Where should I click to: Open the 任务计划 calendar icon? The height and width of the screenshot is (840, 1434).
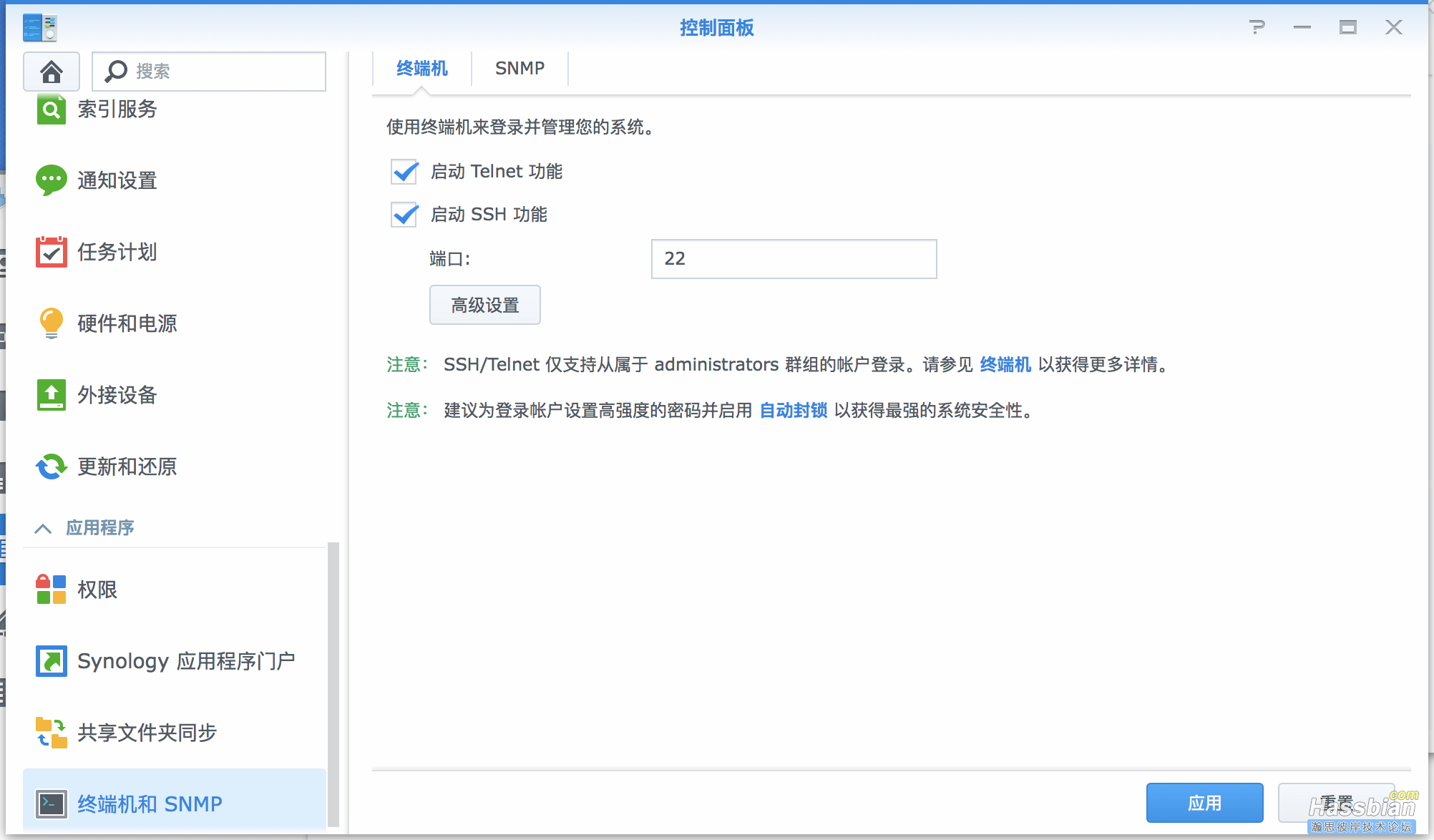(52, 252)
